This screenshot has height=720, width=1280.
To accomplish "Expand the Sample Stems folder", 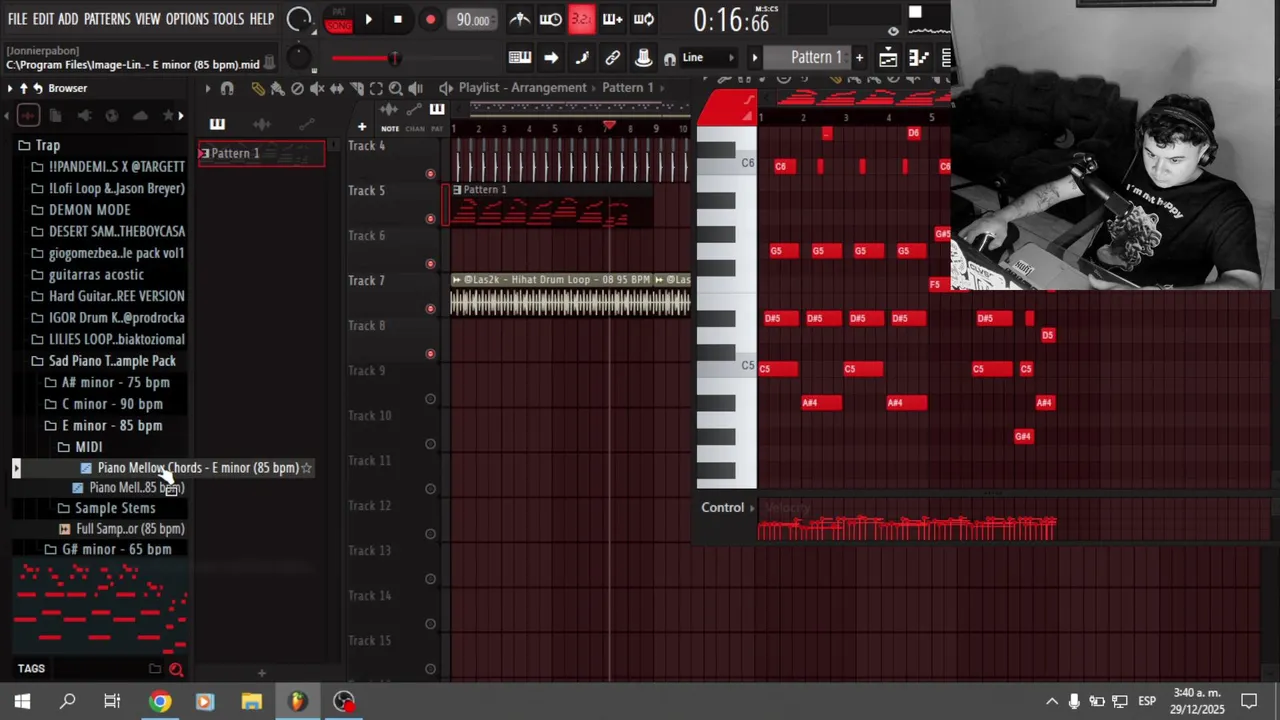I will click(107, 508).
